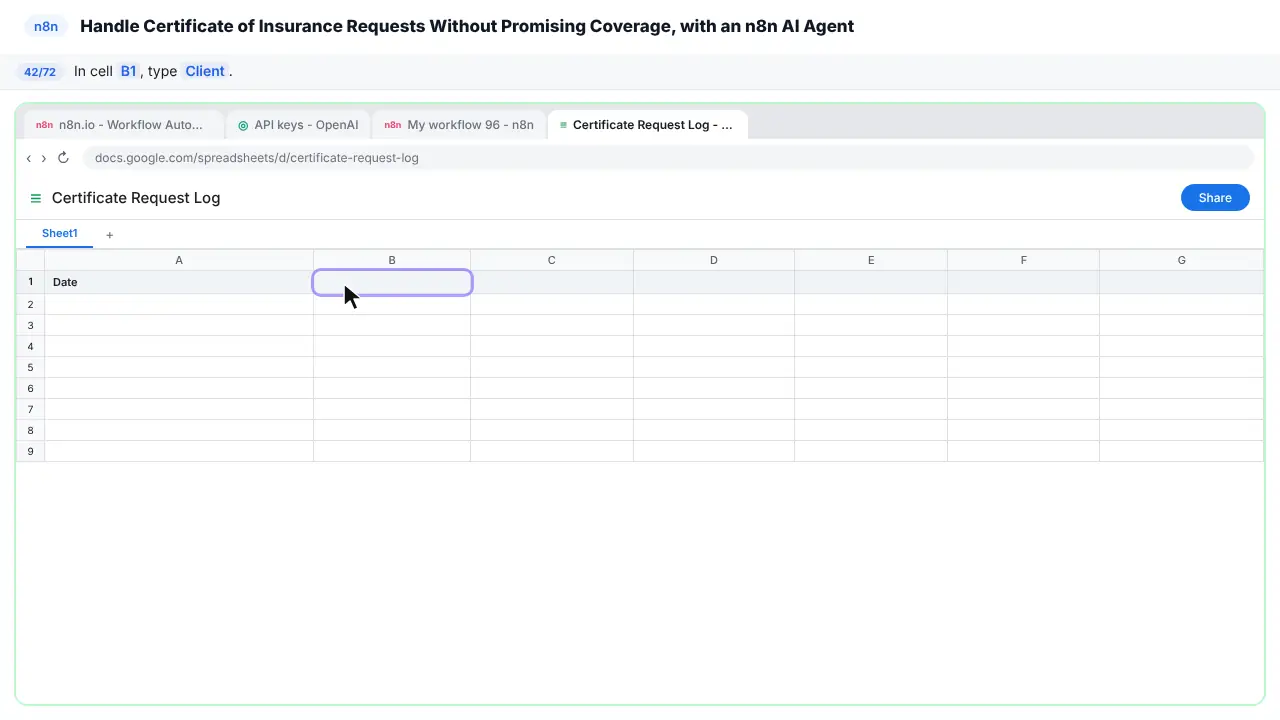1280x720 pixels.
Task: Click the browser back arrow
Action: [29, 158]
